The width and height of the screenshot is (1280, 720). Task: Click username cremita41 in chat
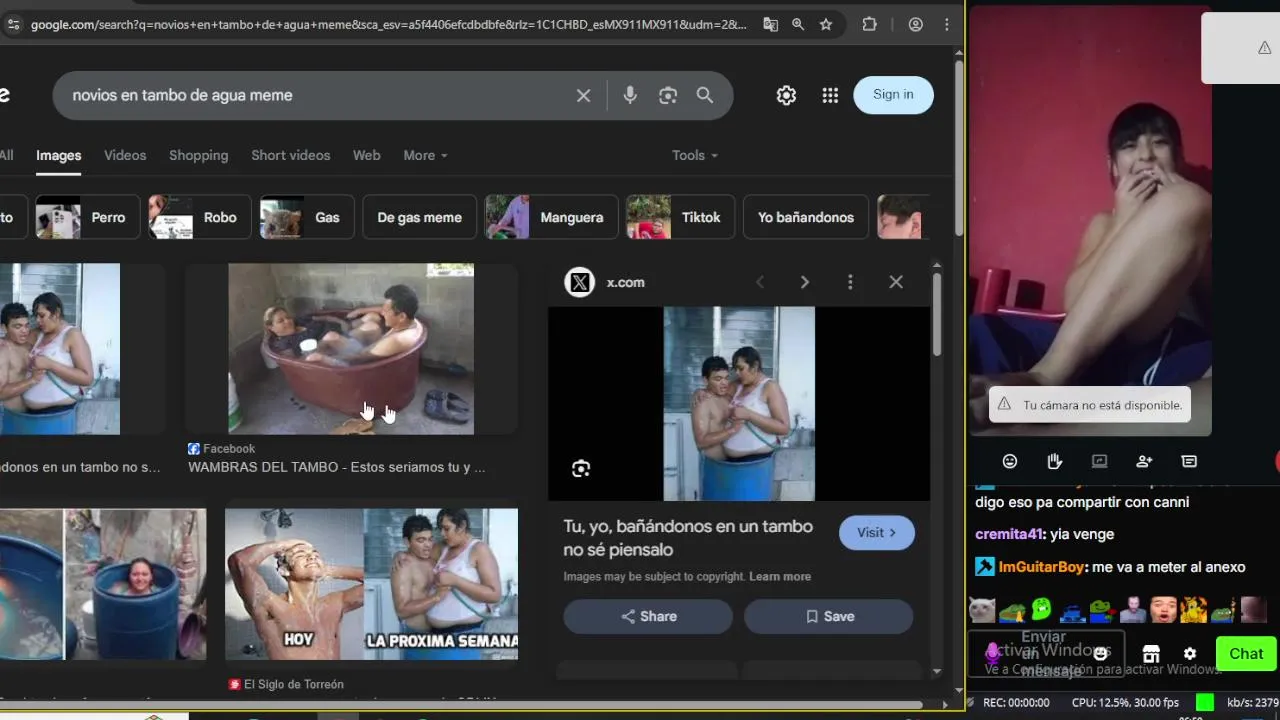pyautogui.click(x=1009, y=534)
